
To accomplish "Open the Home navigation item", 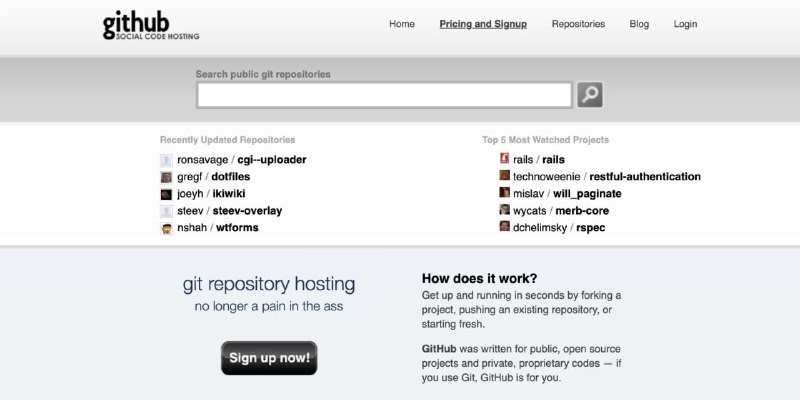I will (402, 24).
